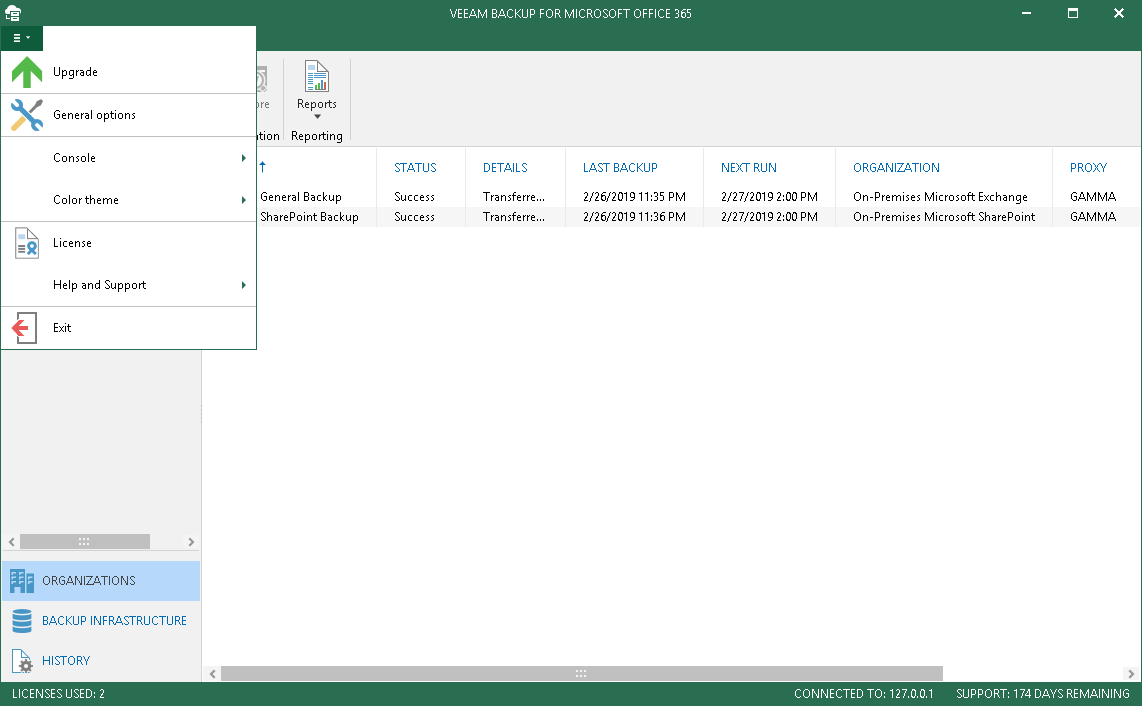Sort by the STATUS column header

(415, 168)
